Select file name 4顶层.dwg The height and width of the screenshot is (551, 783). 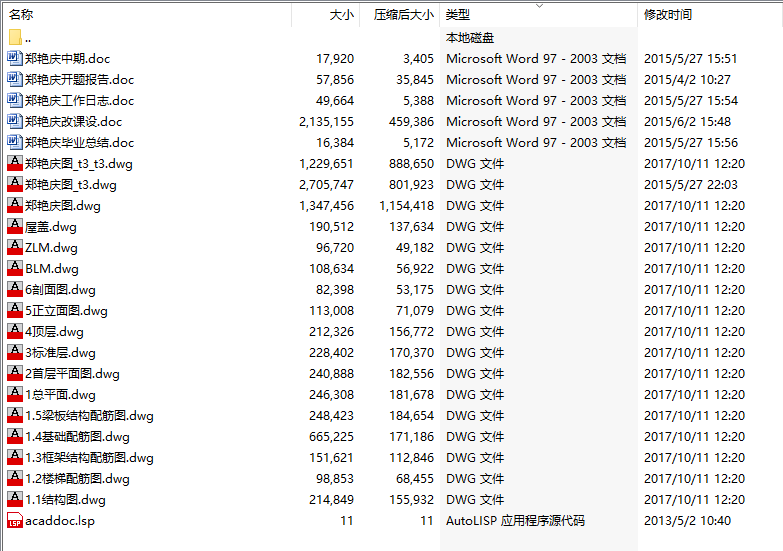click(54, 332)
